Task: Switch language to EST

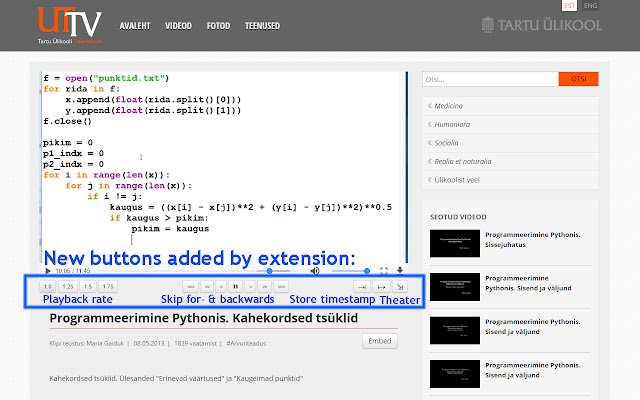Action: point(569,5)
